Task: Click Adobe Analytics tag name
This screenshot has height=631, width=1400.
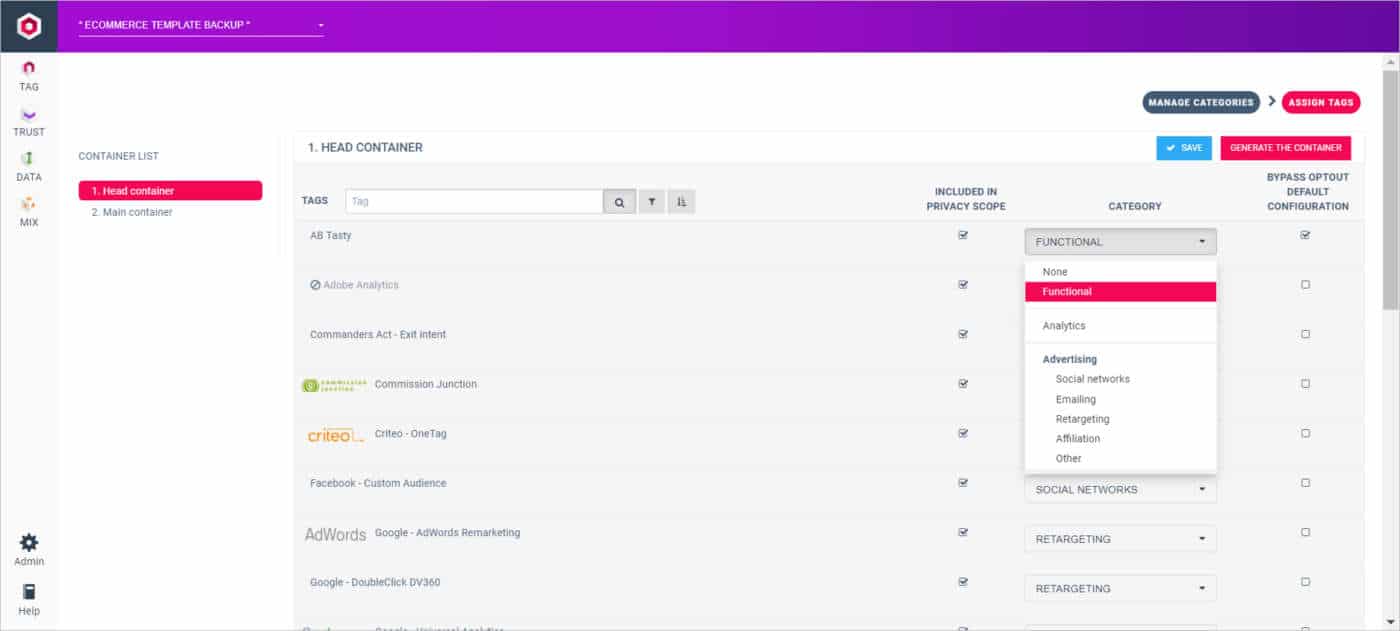Action: coord(361,285)
